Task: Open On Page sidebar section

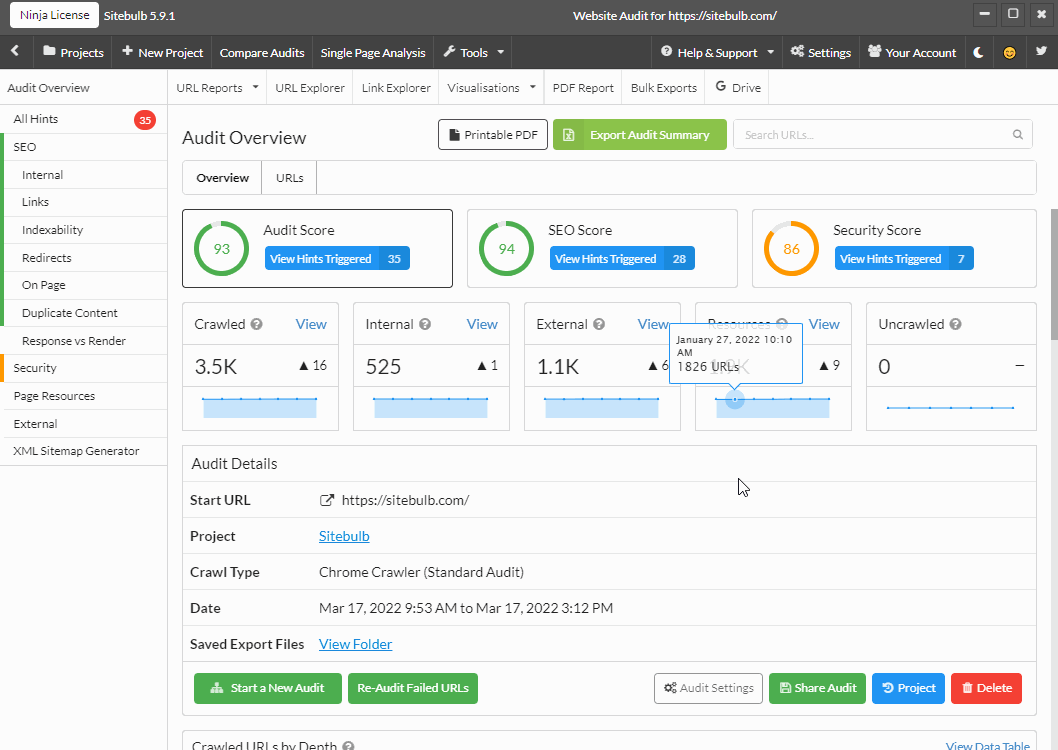Action: (85, 285)
